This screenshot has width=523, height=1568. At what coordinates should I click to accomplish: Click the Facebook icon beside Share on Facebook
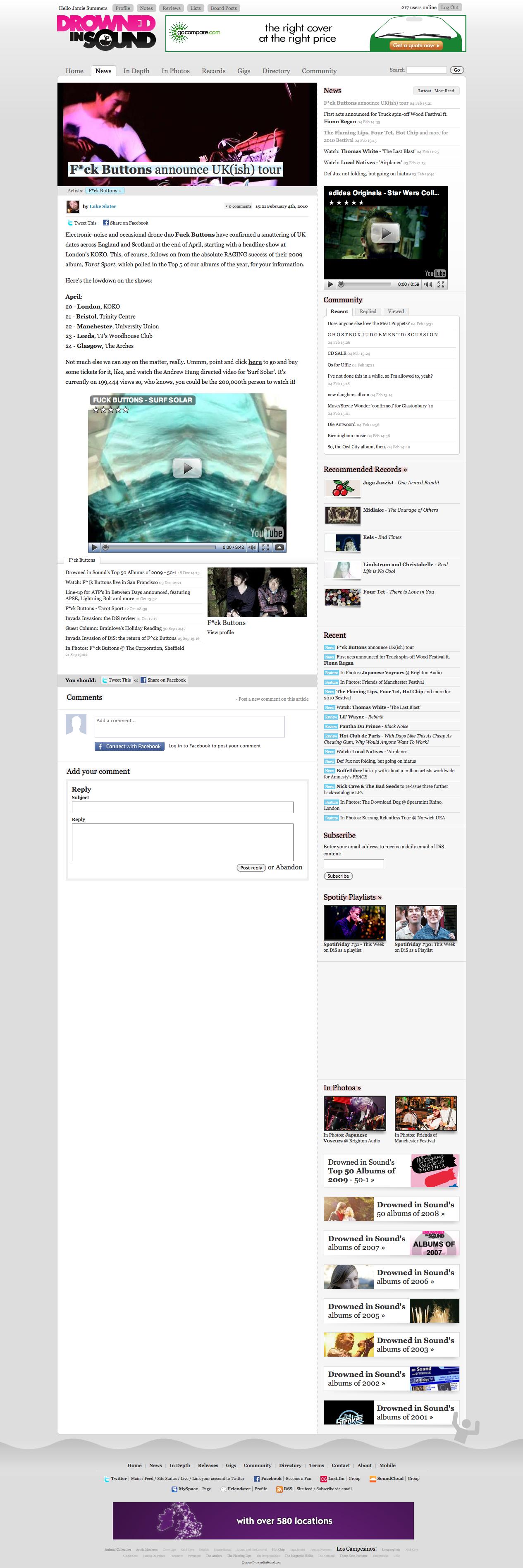coord(105,223)
